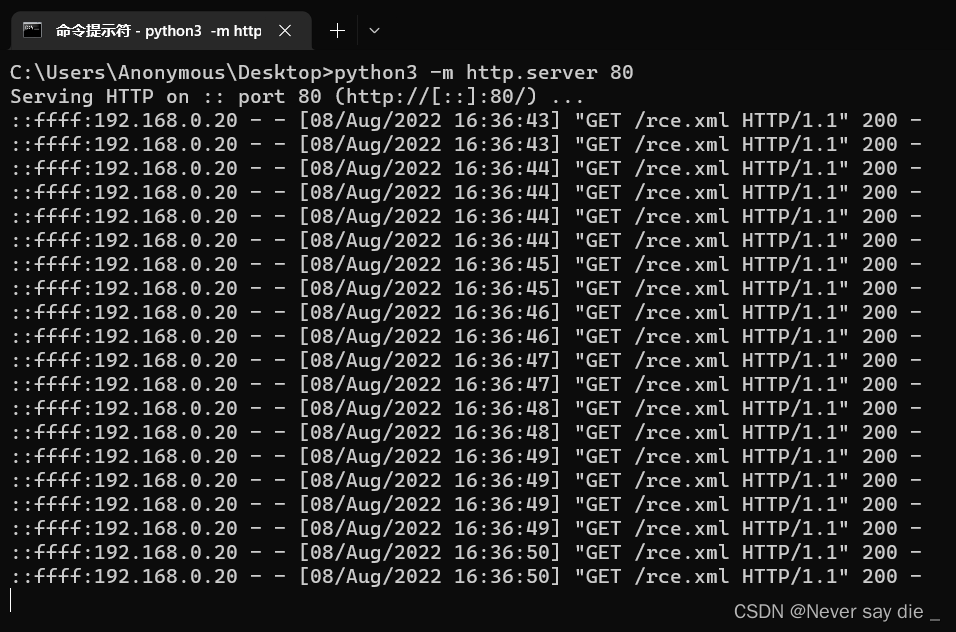The height and width of the screenshot is (632, 956).
Task: Select the 命令提示符 - python3 tab title
Action: (x=160, y=30)
